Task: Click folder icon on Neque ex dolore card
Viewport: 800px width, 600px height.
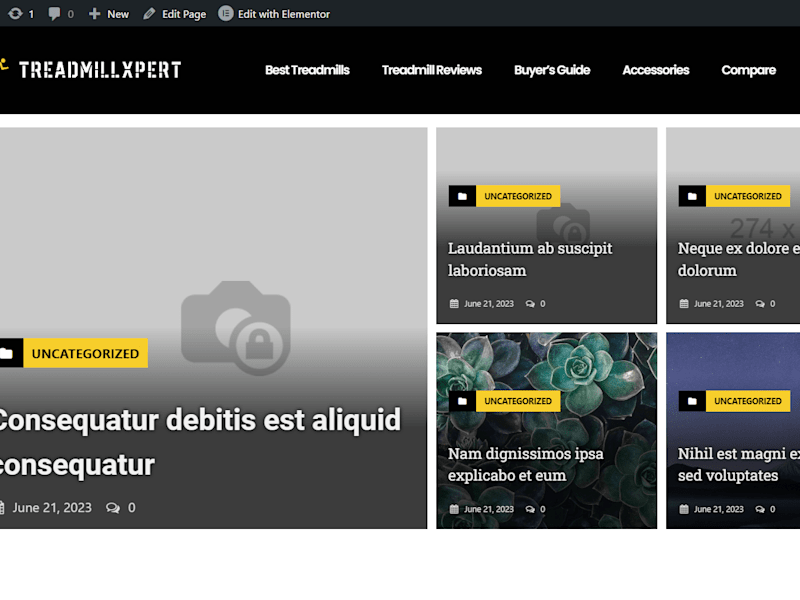Action: coord(692,196)
